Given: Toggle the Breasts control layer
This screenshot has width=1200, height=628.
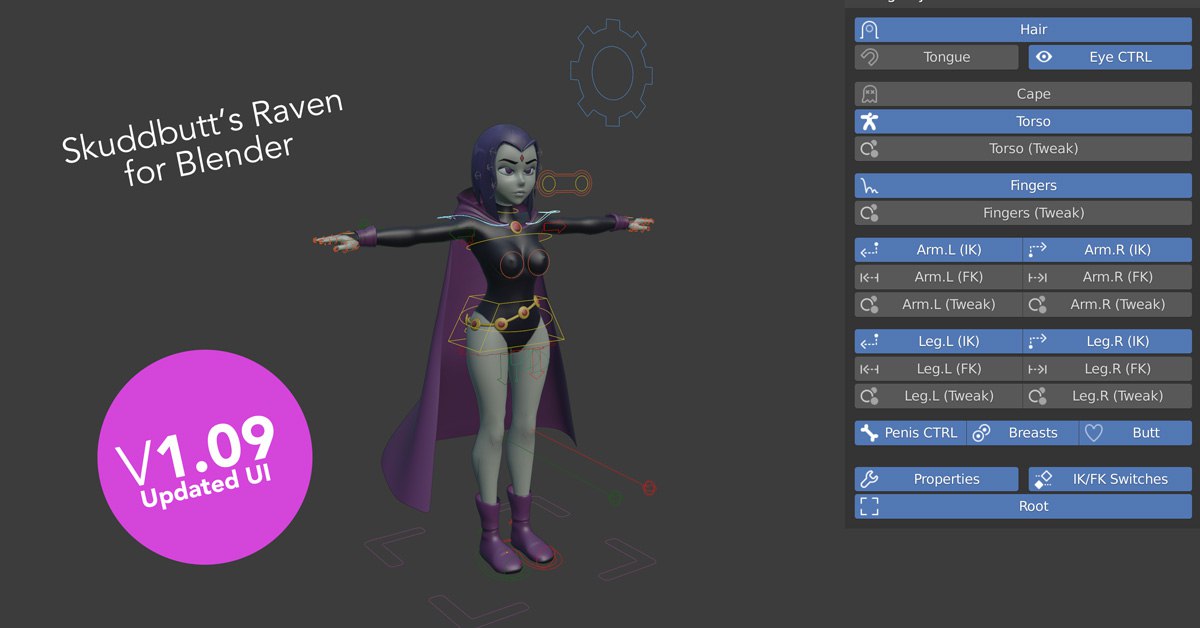Looking at the screenshot, I should click(1023, 432).
